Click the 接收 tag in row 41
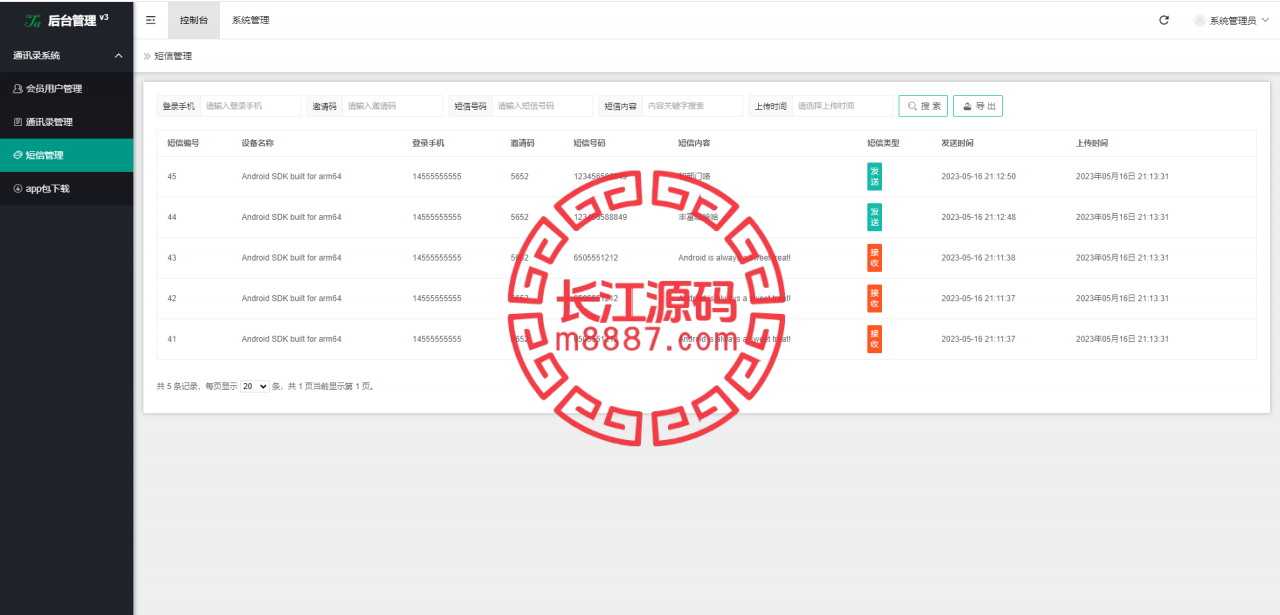Image resolution: width=1280 pixels, height=615 pixels. pyautogui.click(x=874, y=339)
